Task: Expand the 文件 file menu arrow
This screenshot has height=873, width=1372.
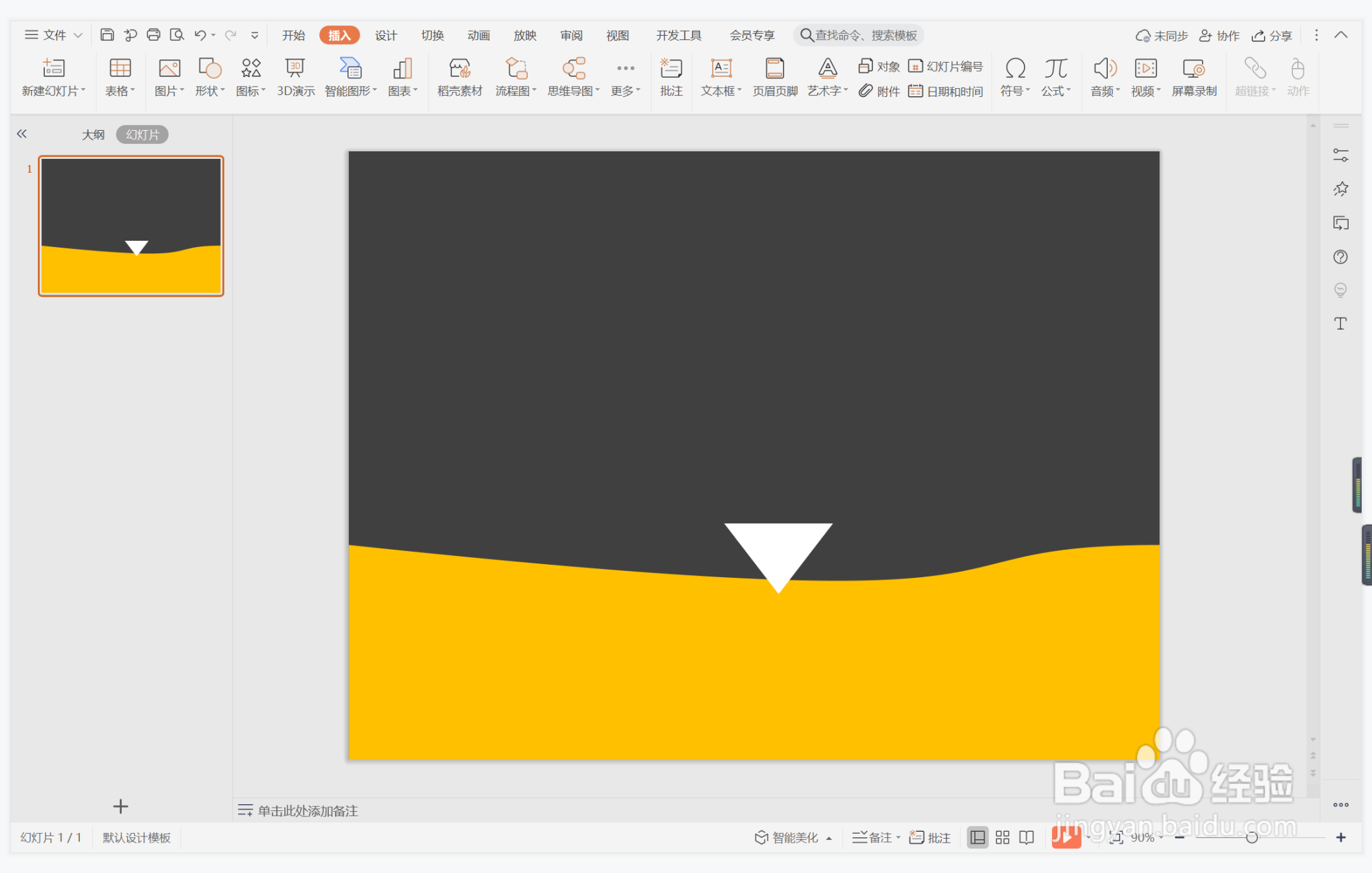Action: [78, 35]
